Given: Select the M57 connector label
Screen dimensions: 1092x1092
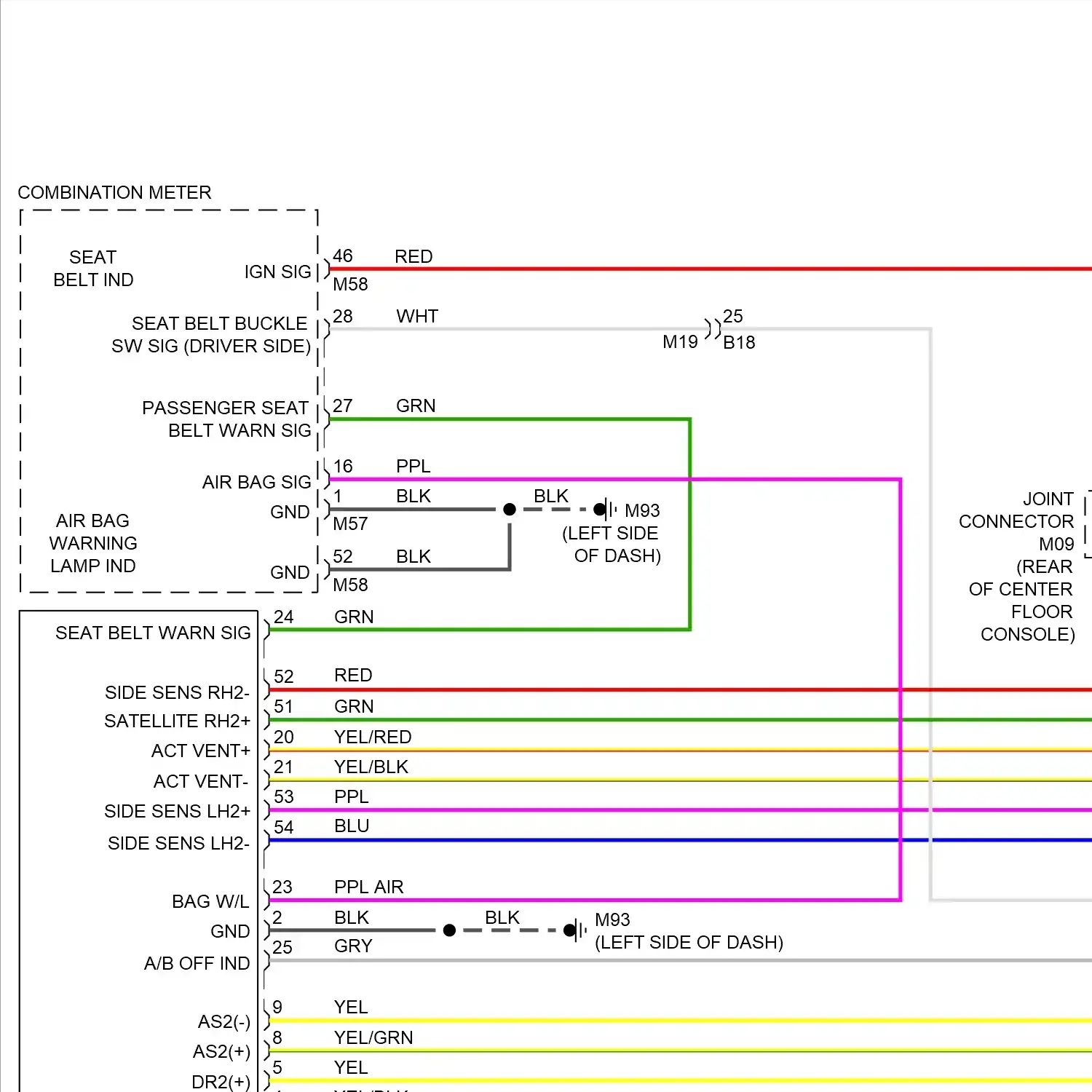Looking at the screenshot, I should coord(350,523).
